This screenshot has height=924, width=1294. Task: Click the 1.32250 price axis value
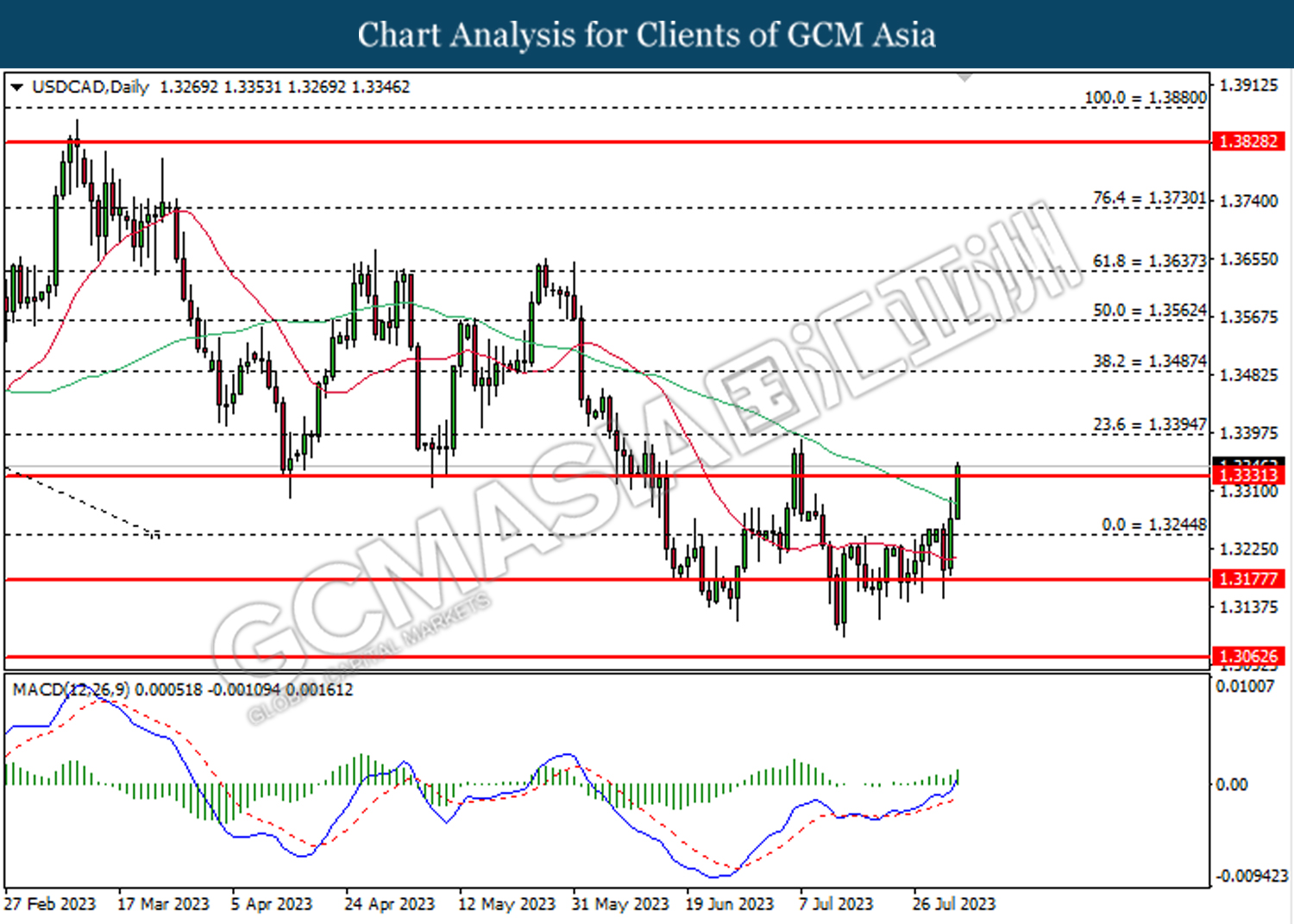[1248, 549]
